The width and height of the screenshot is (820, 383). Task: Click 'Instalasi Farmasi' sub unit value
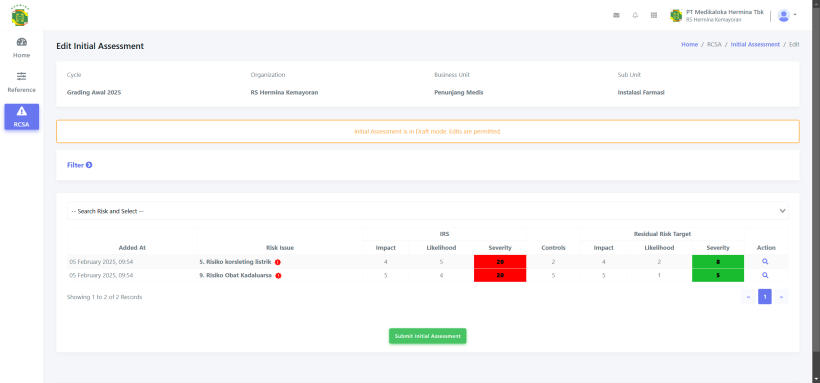[641, 93]
